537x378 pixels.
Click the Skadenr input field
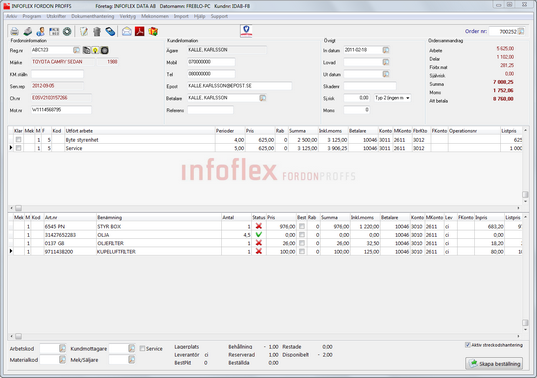coord(370,86)
